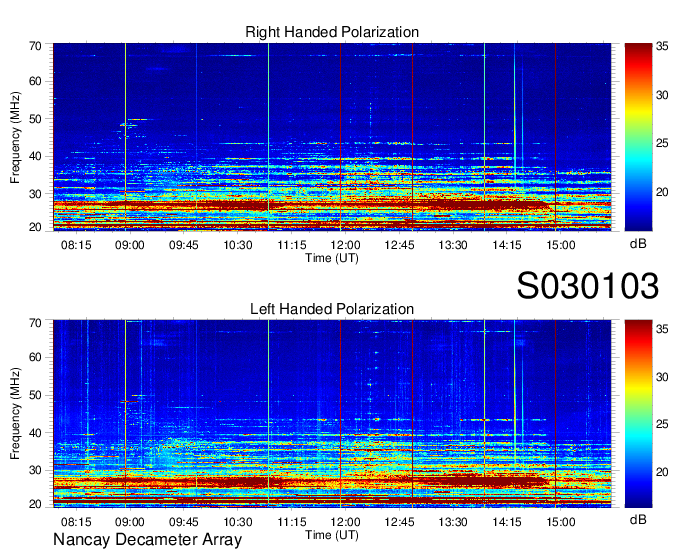The height and width of the screenshot is (552, 680).
Task: Click 12:00 tick on right-handed plot time axis
Action: click(345, 245)
